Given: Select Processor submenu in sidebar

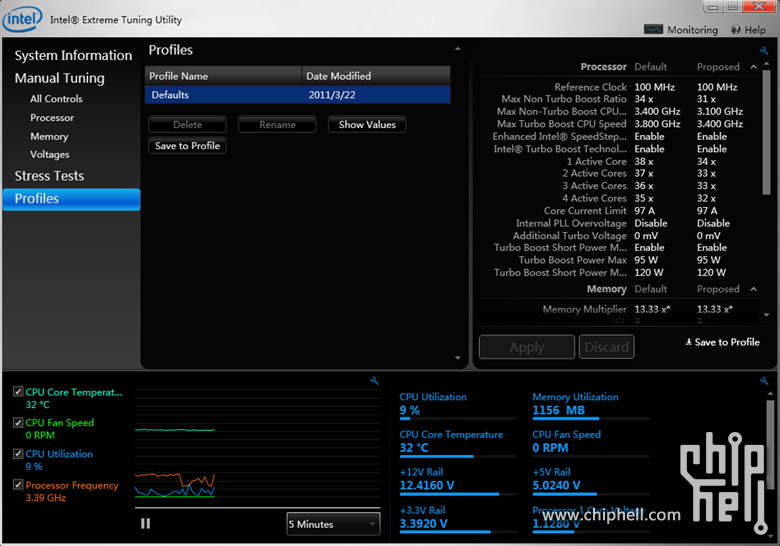Looking at the screenshot, I should click(x=52, y=117).
